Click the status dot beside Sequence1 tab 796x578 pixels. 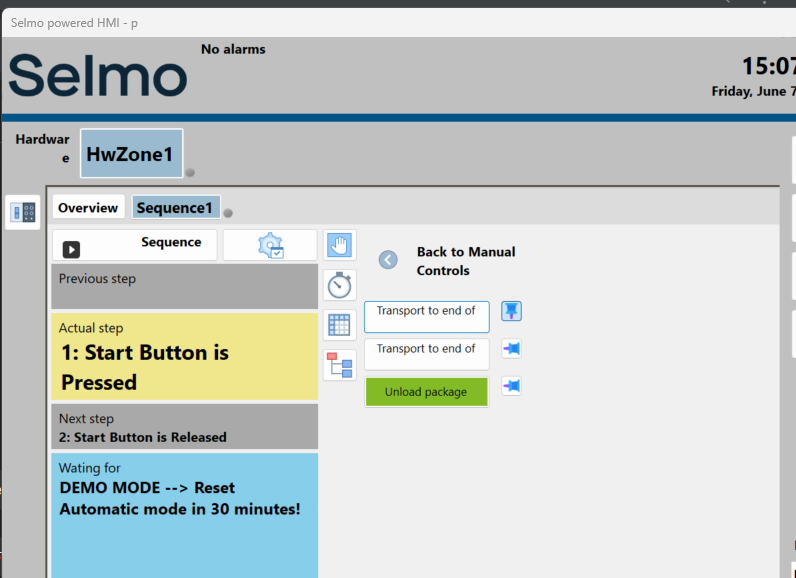point(228,213)
